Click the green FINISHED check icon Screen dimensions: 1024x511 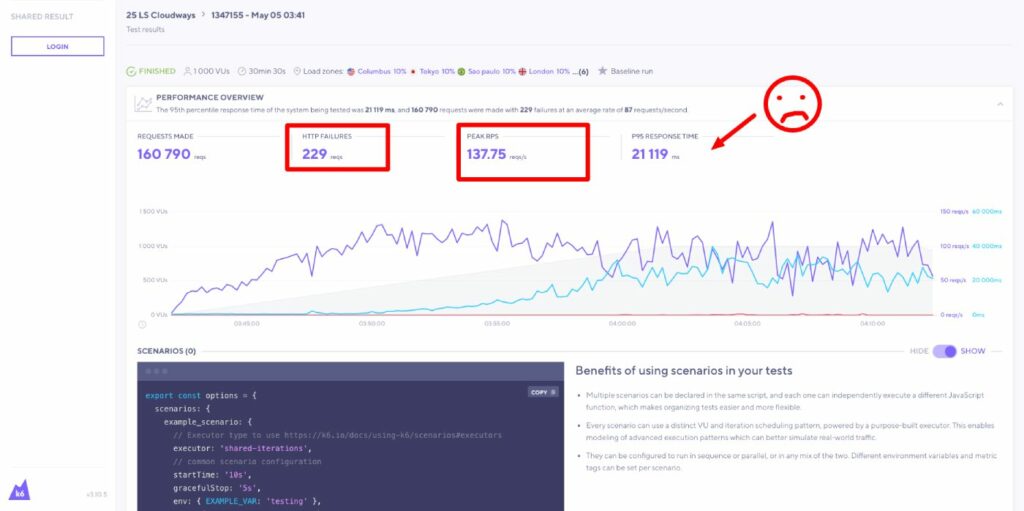131,71
